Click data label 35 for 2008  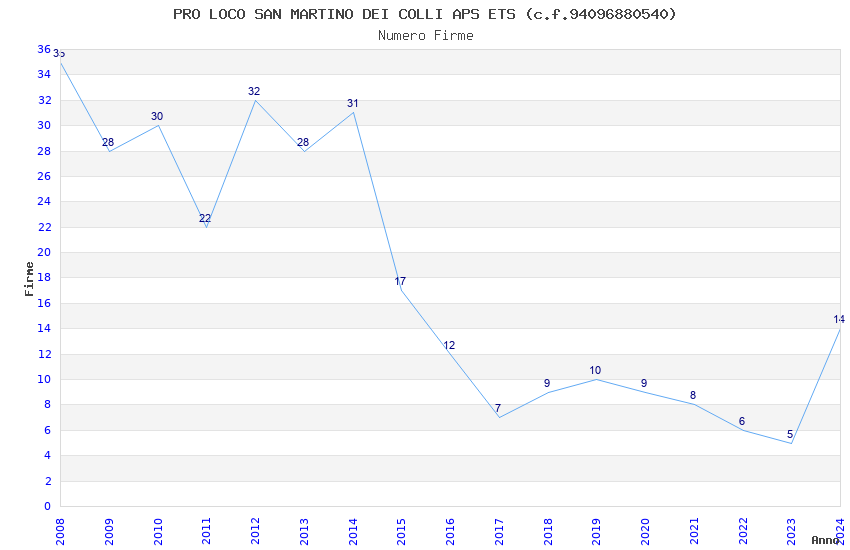click(59, 54)
